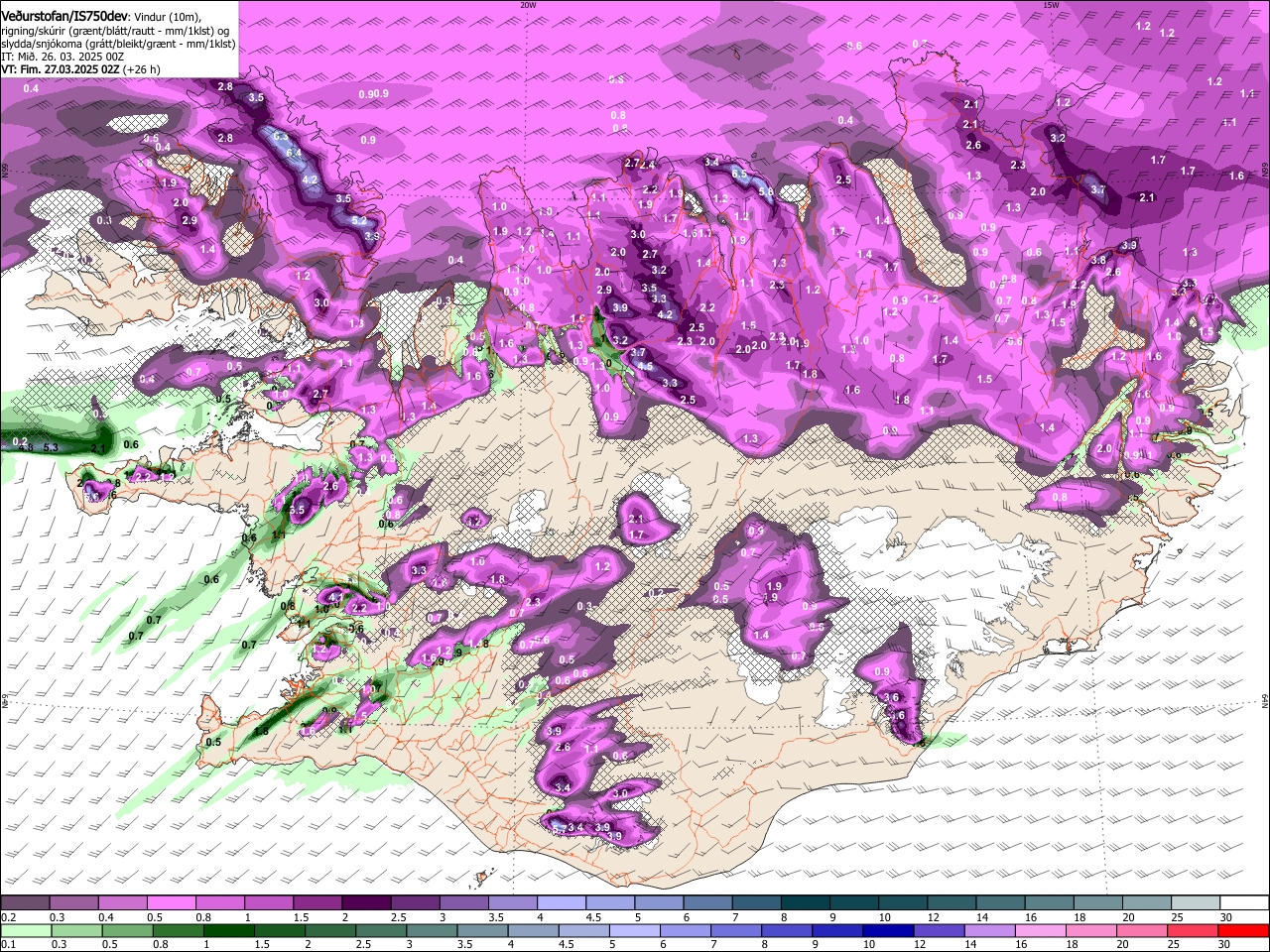Pick the lower legend swatch starting at 0.3

(75, 930)
